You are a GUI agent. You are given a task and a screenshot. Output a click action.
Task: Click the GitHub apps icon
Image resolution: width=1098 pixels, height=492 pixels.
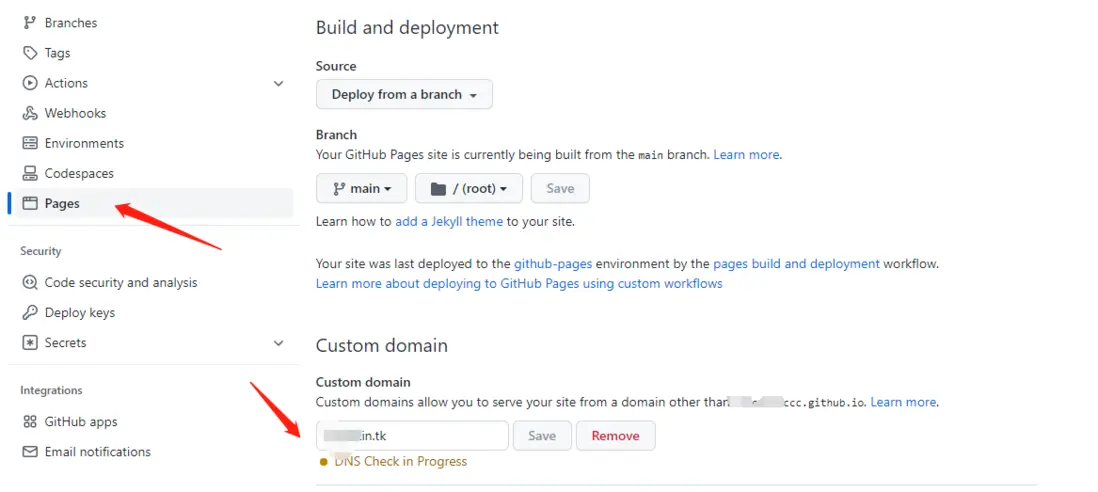30,421
